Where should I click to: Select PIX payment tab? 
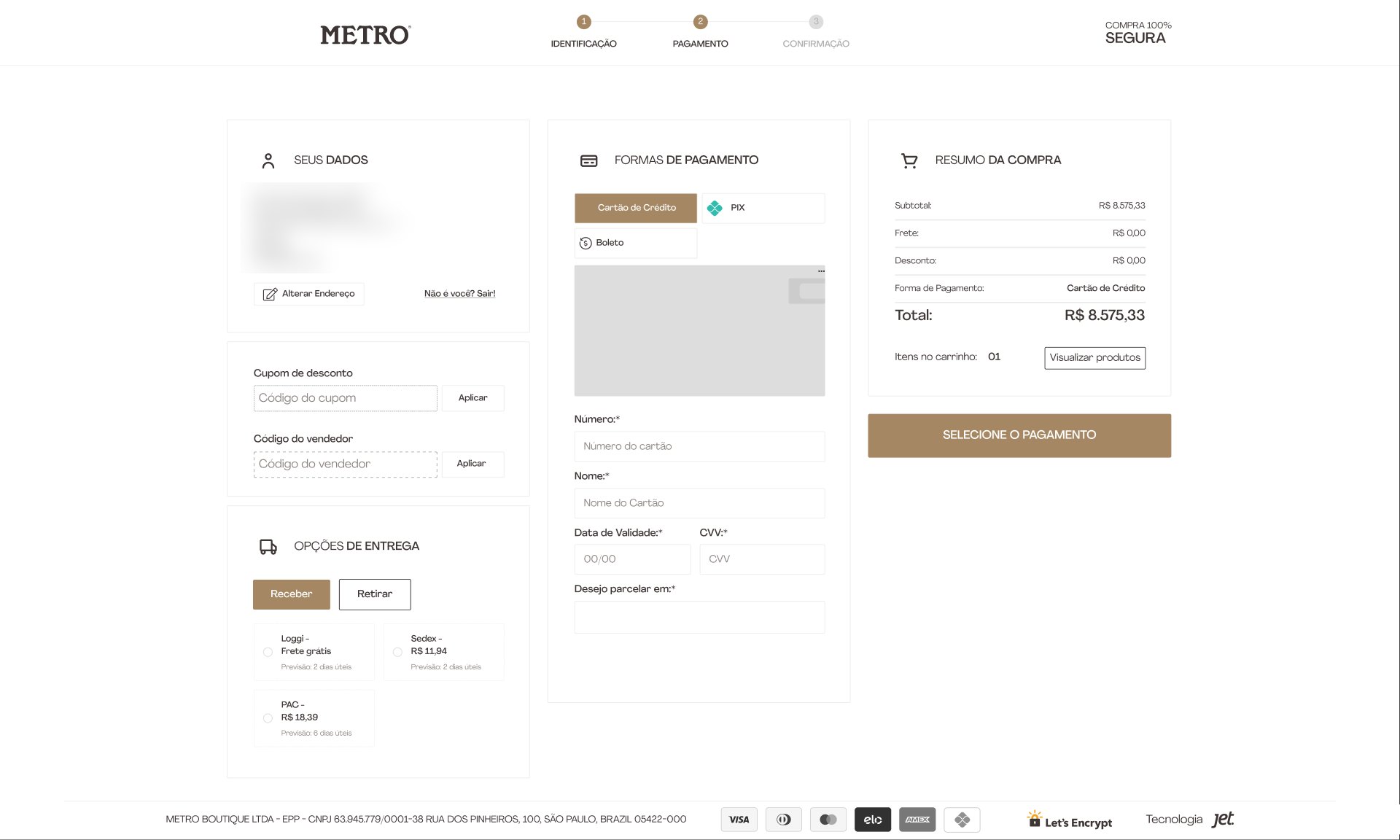click(x=763, y=208)
